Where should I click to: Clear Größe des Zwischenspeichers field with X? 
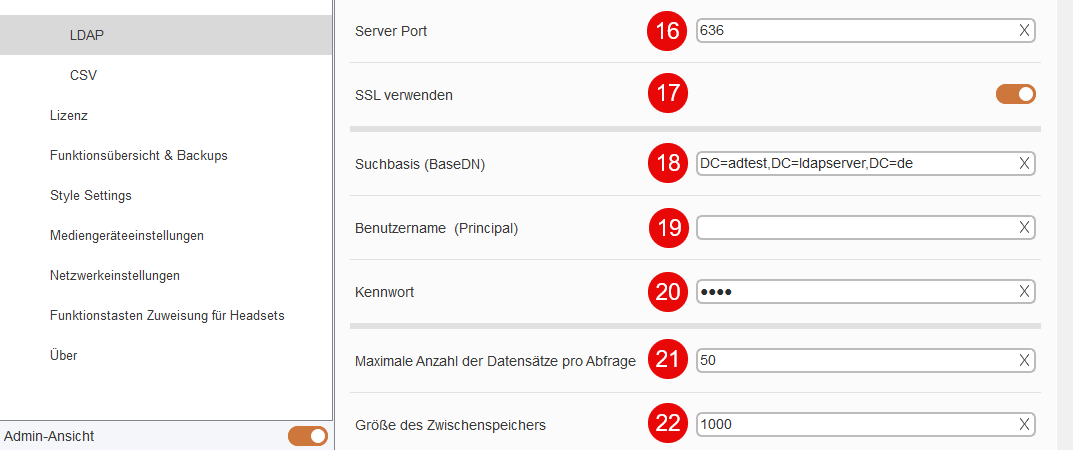(1024, 424)
